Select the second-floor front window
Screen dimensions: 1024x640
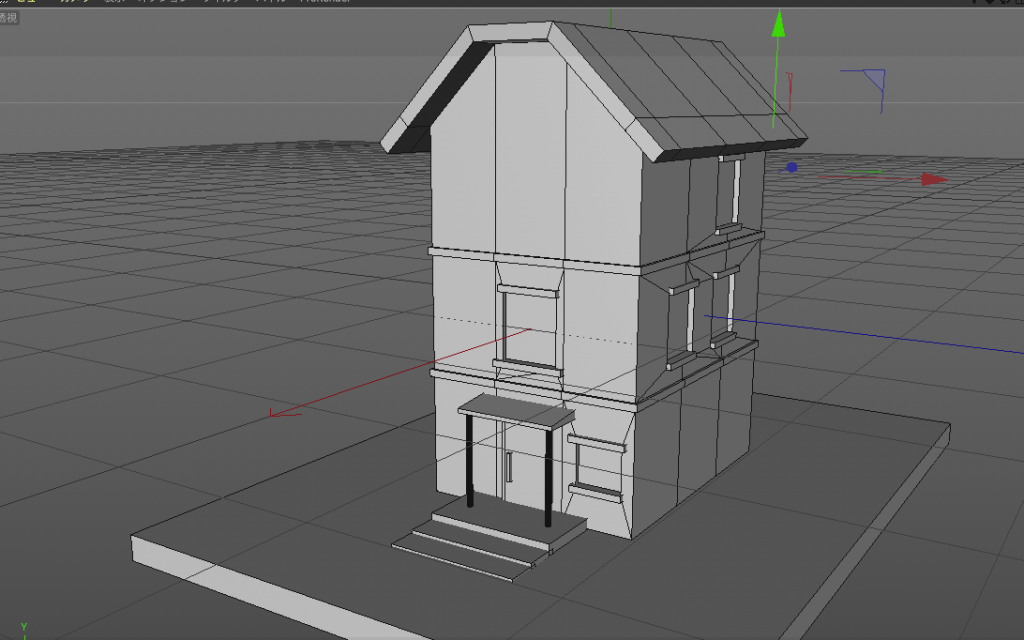tap(528, 330)
